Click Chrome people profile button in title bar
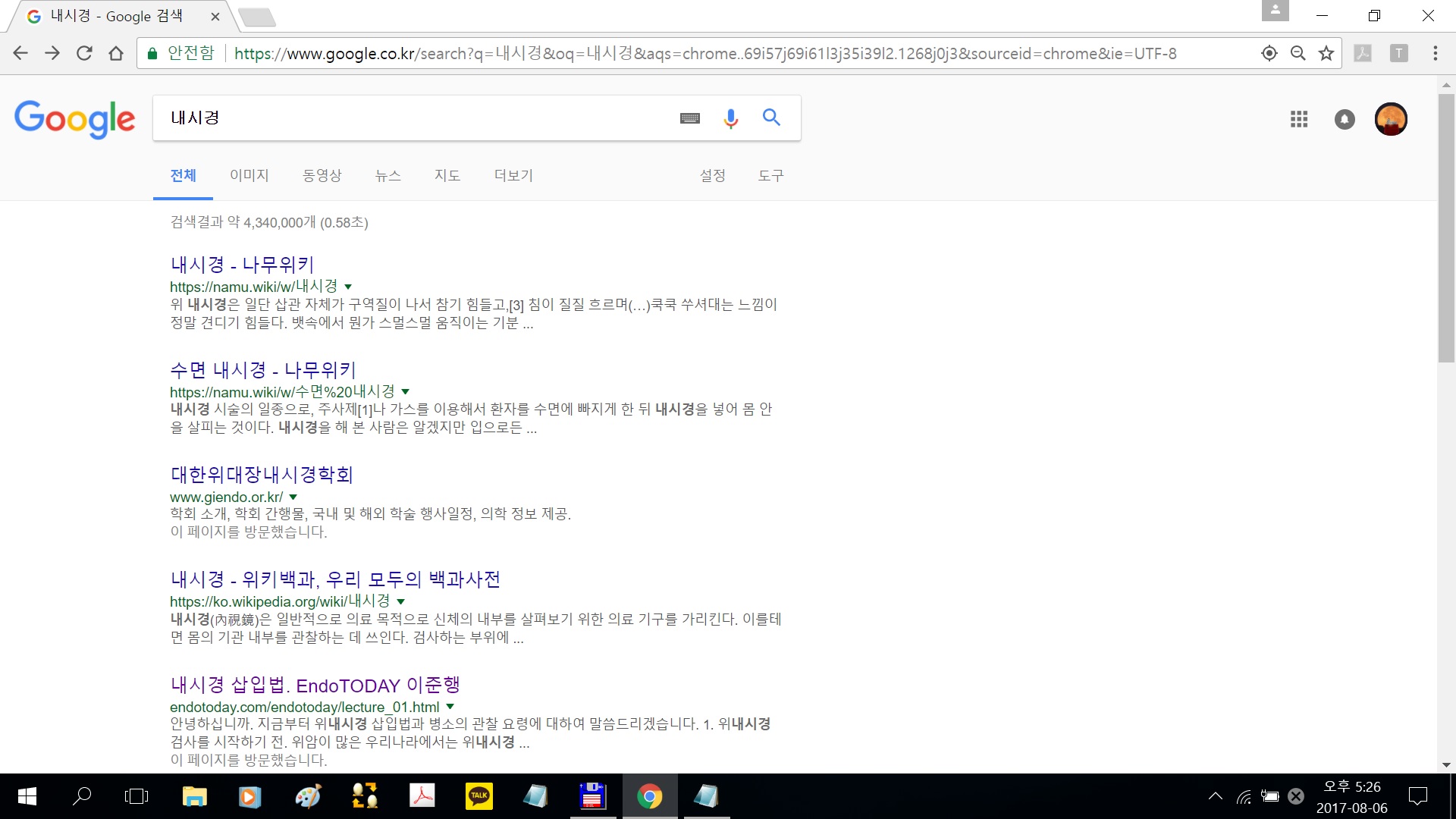Screen dimensions: 1456x819 [1276, 11]
